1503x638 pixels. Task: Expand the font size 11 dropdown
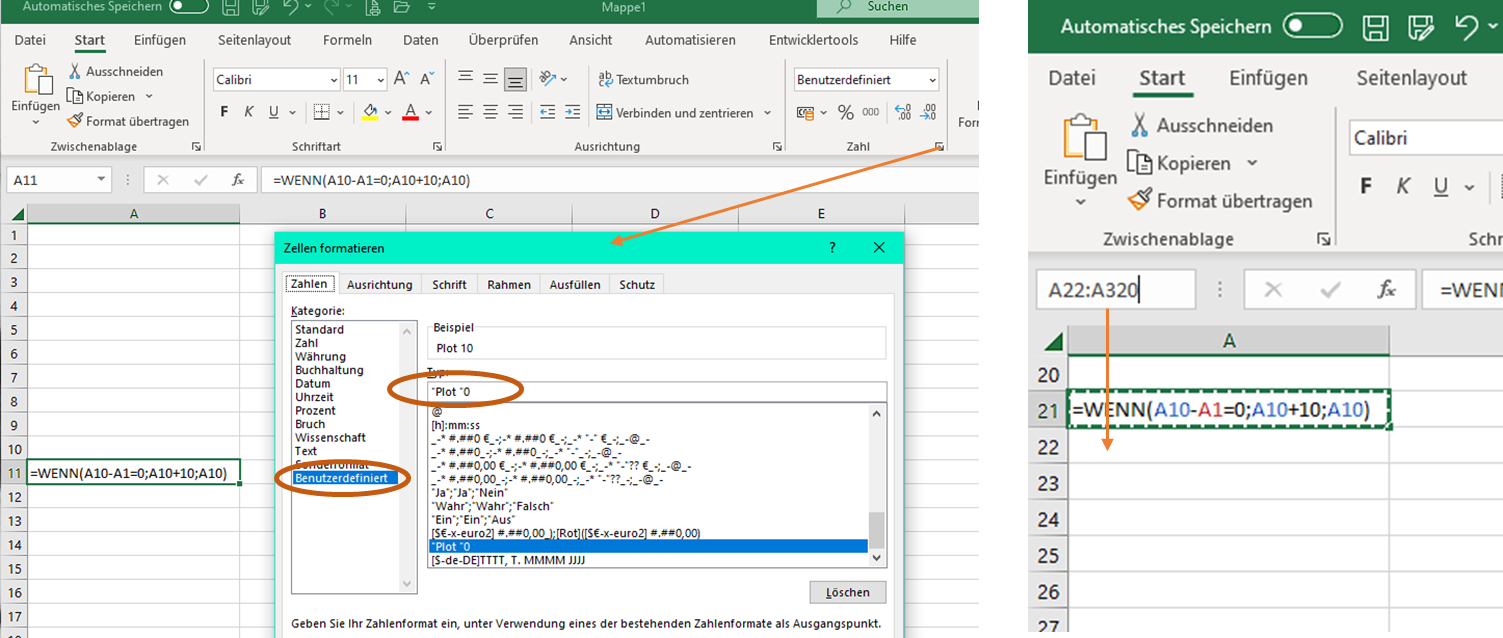coord(380,80)
